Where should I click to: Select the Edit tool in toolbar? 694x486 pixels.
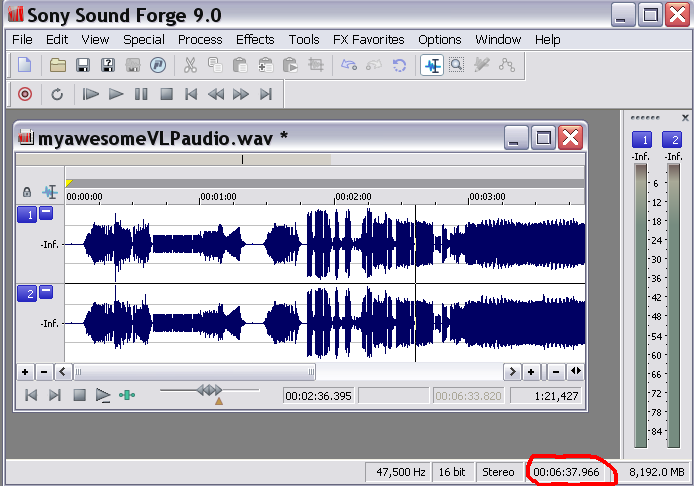(x=432, y=66)
